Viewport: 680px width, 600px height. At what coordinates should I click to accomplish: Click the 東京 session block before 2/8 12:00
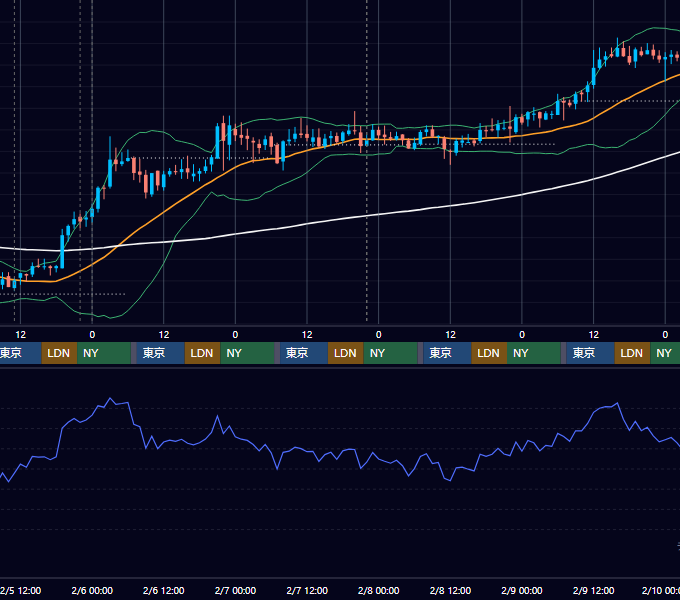pyautogui.click(x=447, y=353)
